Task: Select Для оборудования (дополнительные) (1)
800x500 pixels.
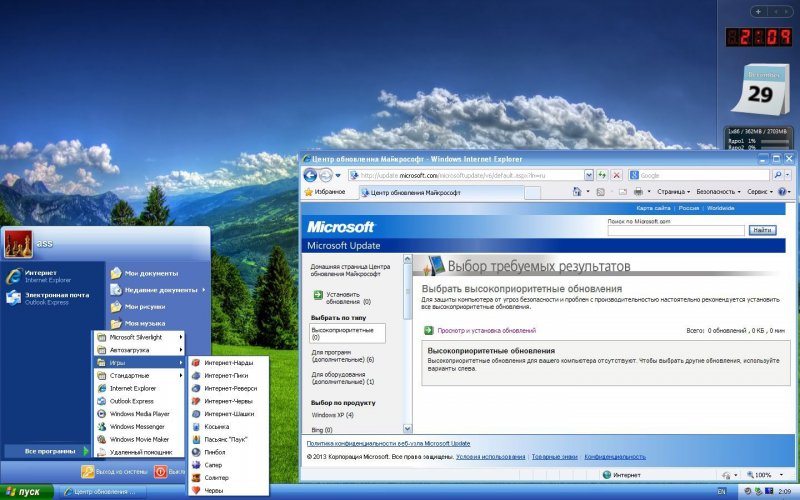Action: pyautogui.click(x=342, y=378)
